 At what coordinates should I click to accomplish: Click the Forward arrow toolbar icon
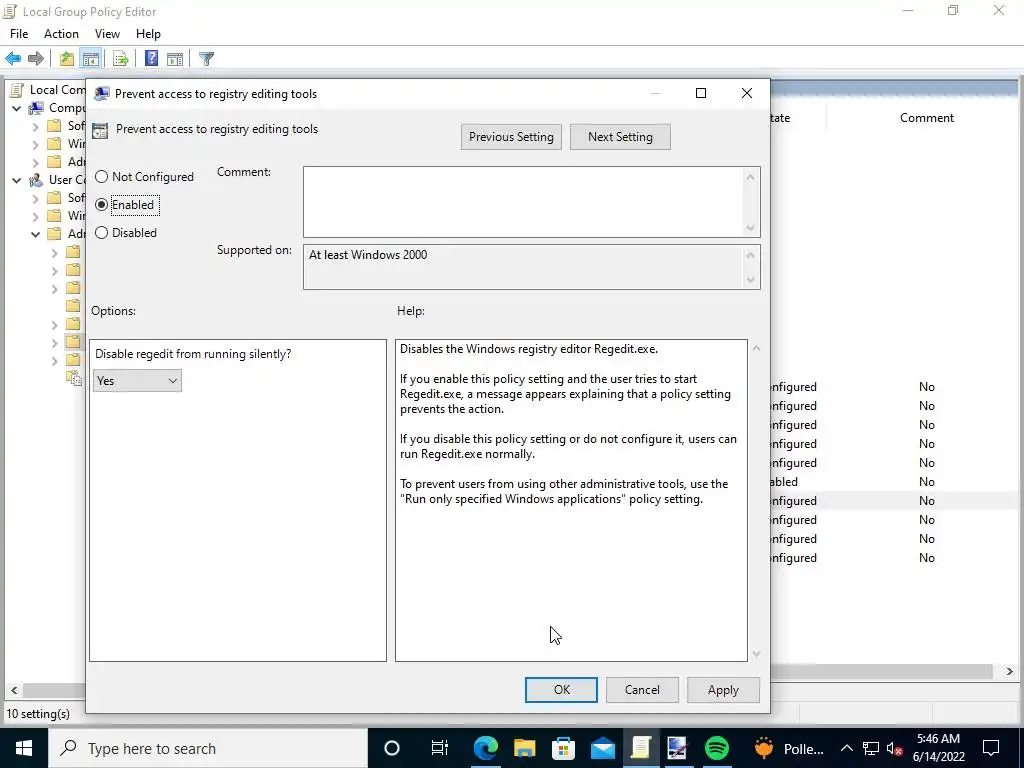point(36,59)
